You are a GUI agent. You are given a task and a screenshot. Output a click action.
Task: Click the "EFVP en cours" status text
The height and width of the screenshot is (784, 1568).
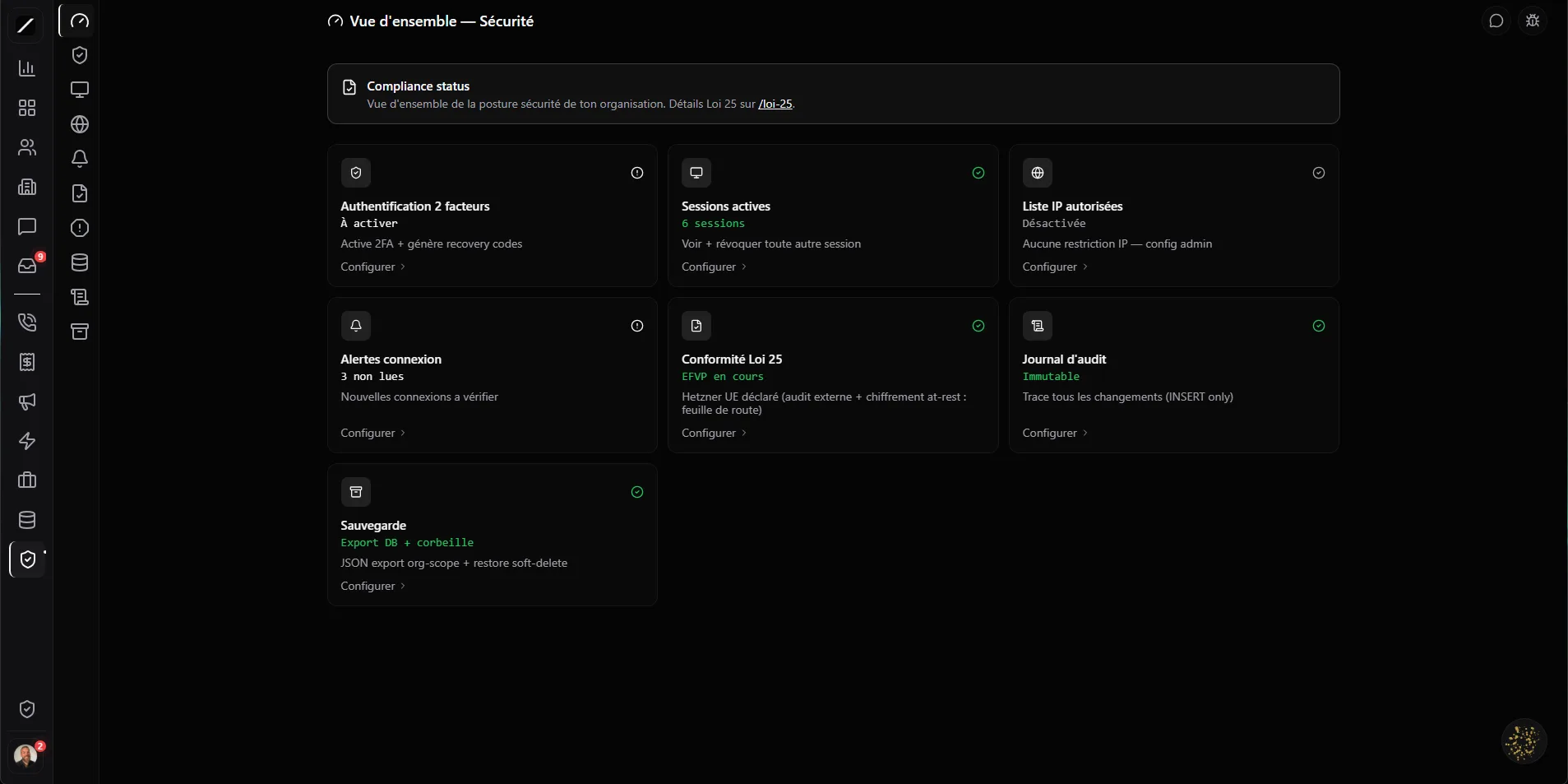tap(723, 377)
